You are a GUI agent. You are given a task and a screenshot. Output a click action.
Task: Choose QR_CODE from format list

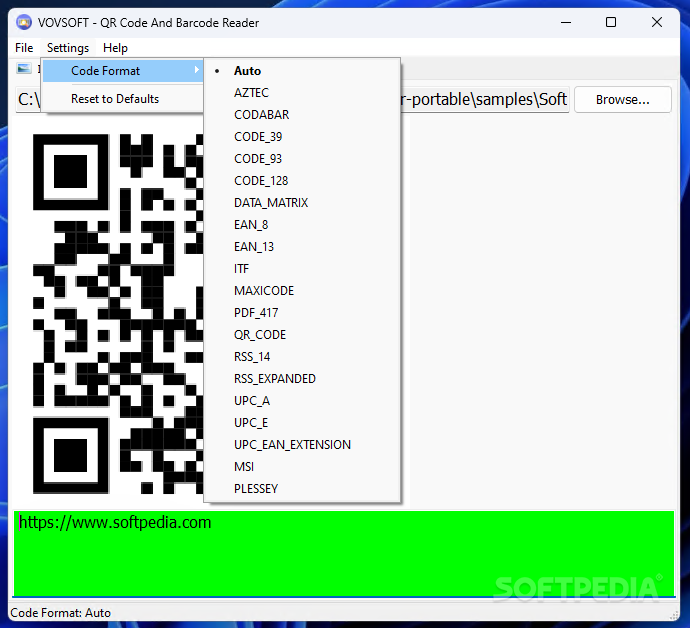[x=302, y=335]
